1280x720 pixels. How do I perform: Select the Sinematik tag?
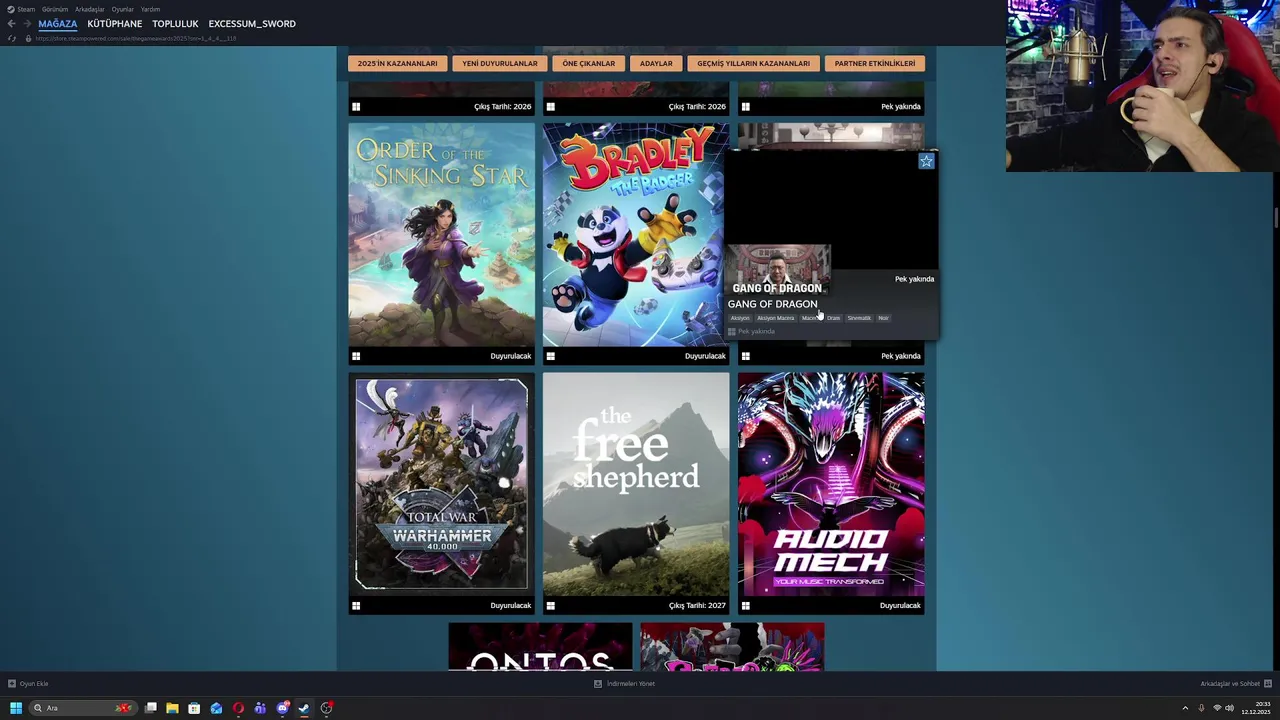(859, 318)
